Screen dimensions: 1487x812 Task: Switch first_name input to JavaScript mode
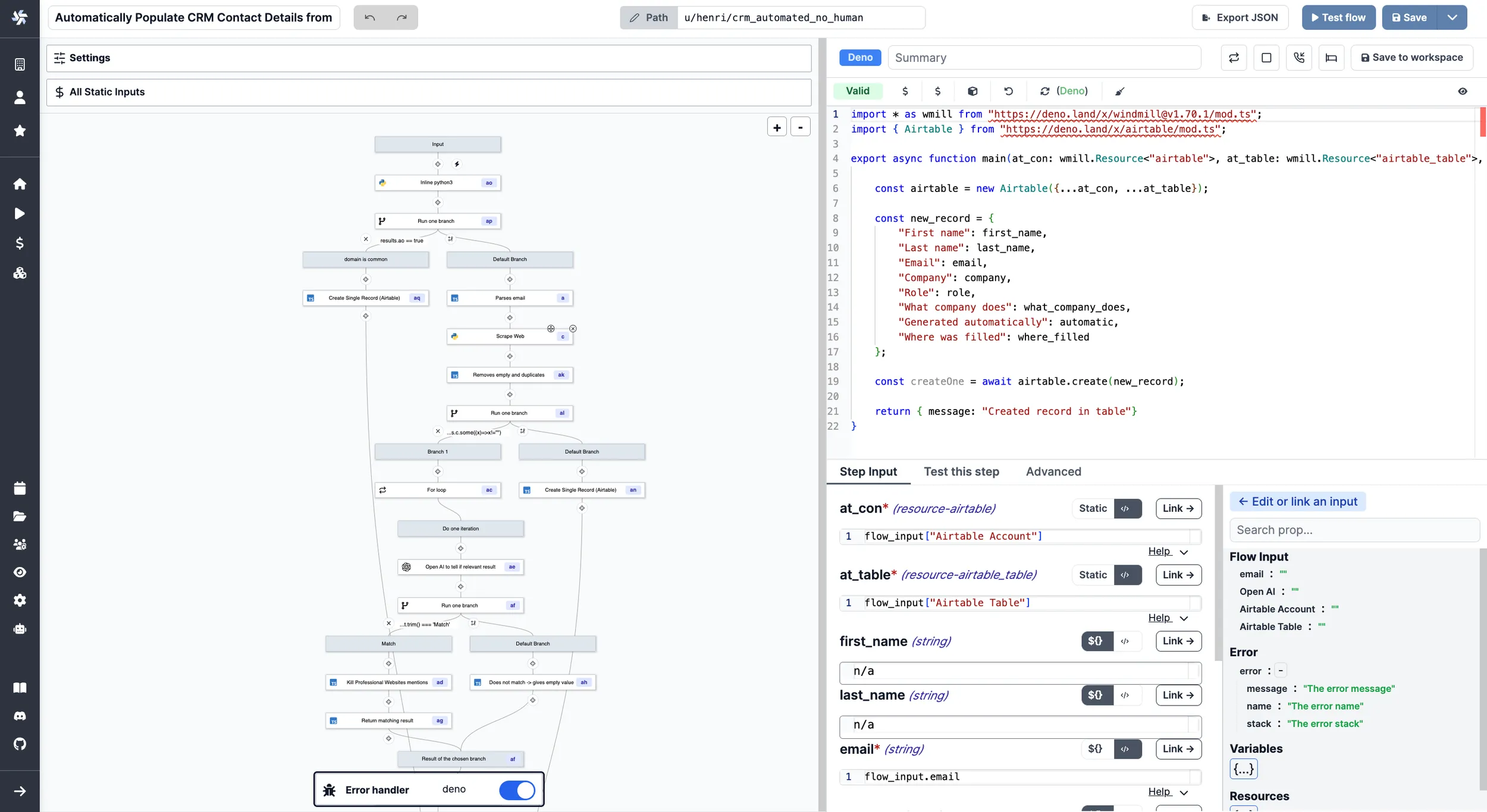point(1125,641)
